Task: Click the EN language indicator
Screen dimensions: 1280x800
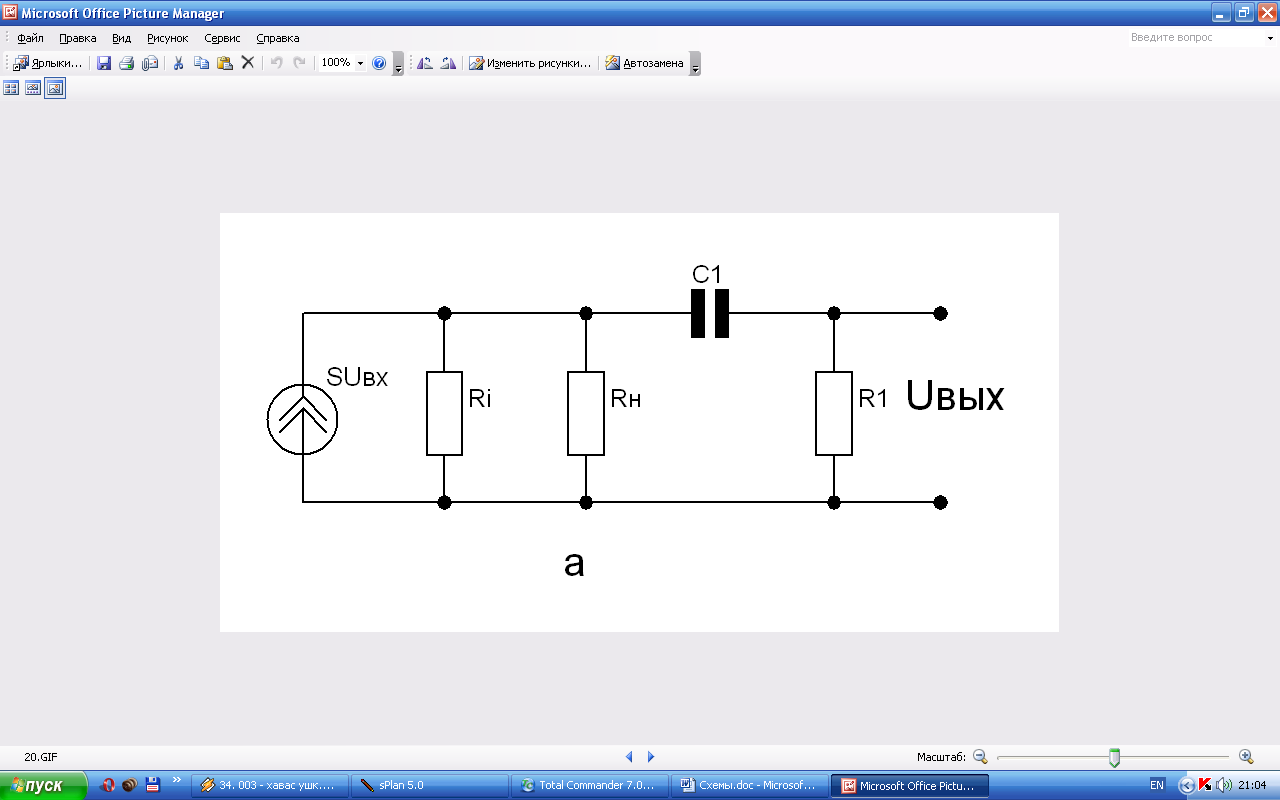Action: click(x=1157, y=786)
